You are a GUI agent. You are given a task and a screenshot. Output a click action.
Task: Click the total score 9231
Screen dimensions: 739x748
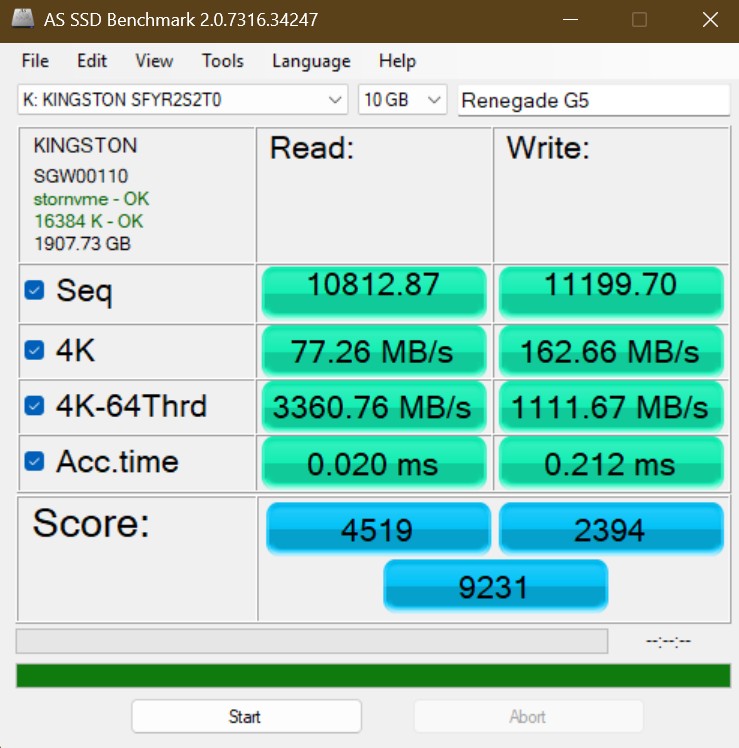495,585
